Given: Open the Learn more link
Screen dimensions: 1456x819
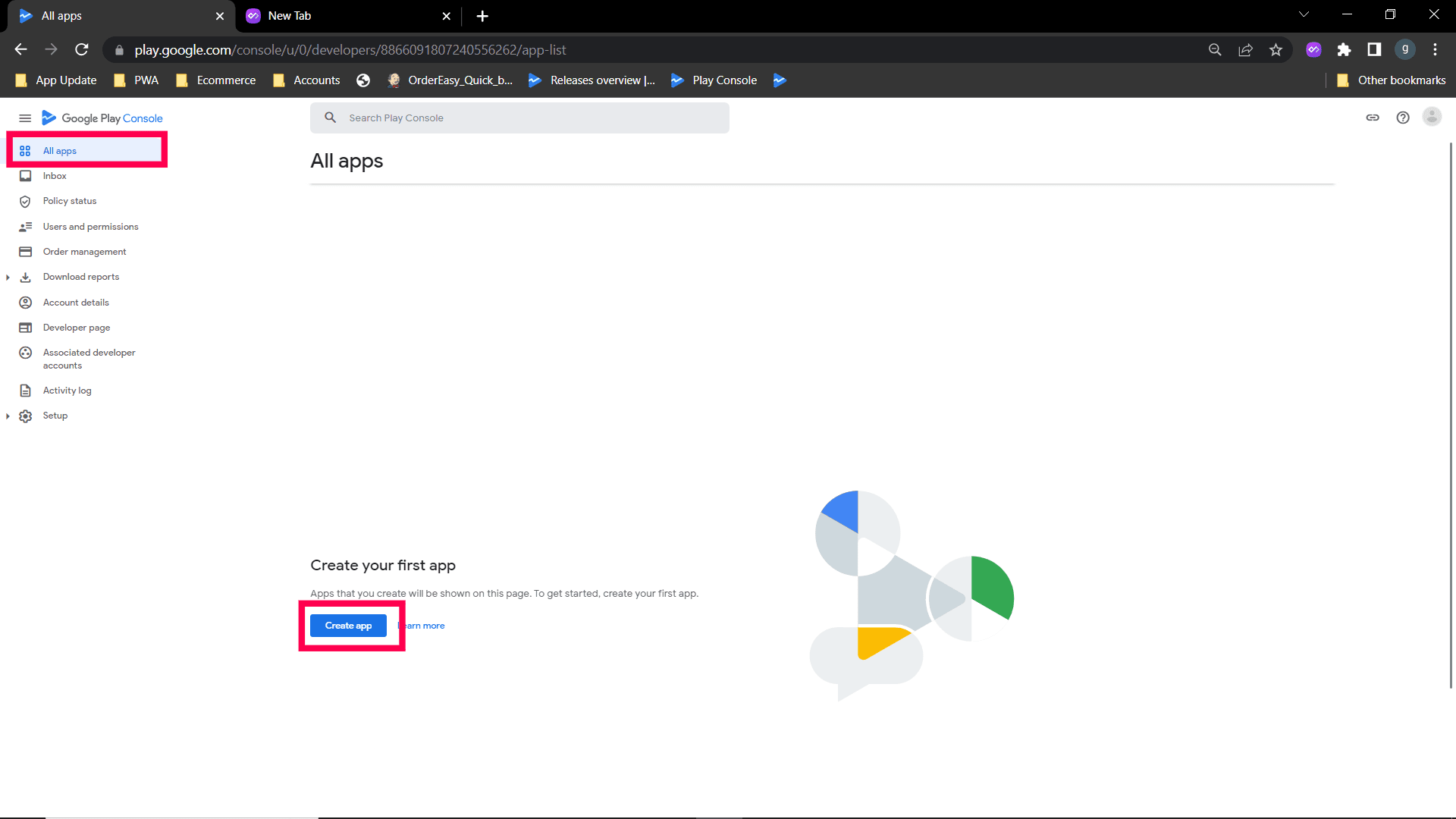Looking at the screenshot, I should (425, 626).
